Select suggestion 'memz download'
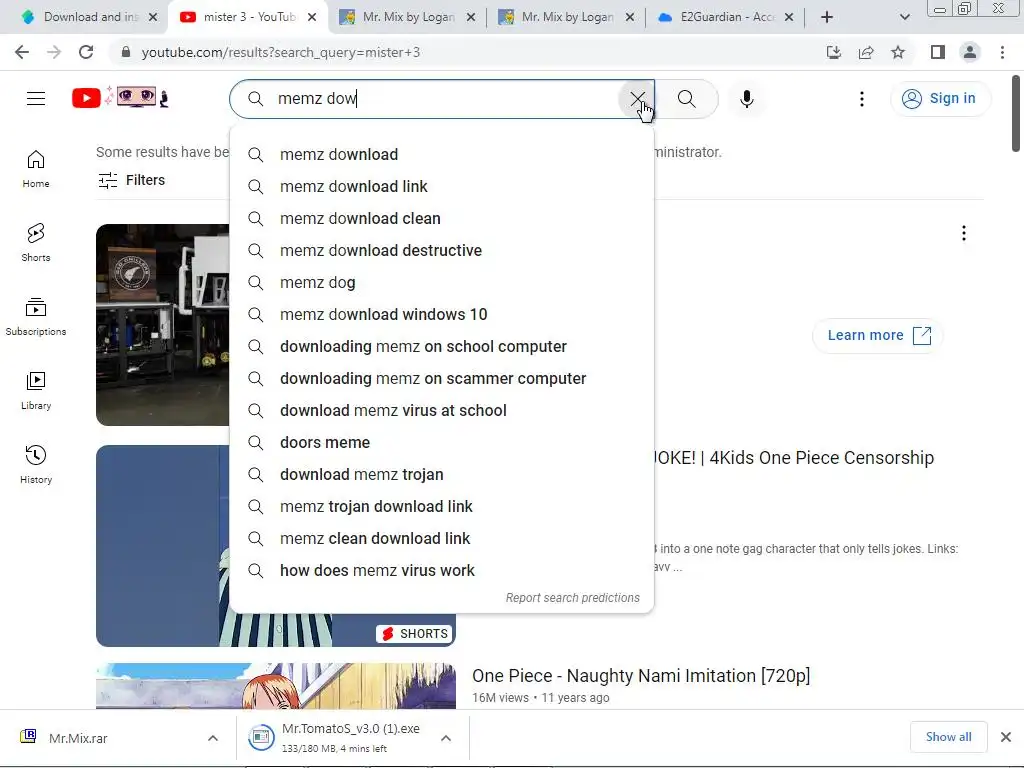The height and width of the screenshot is (768, 1024). tap(441, 155)
